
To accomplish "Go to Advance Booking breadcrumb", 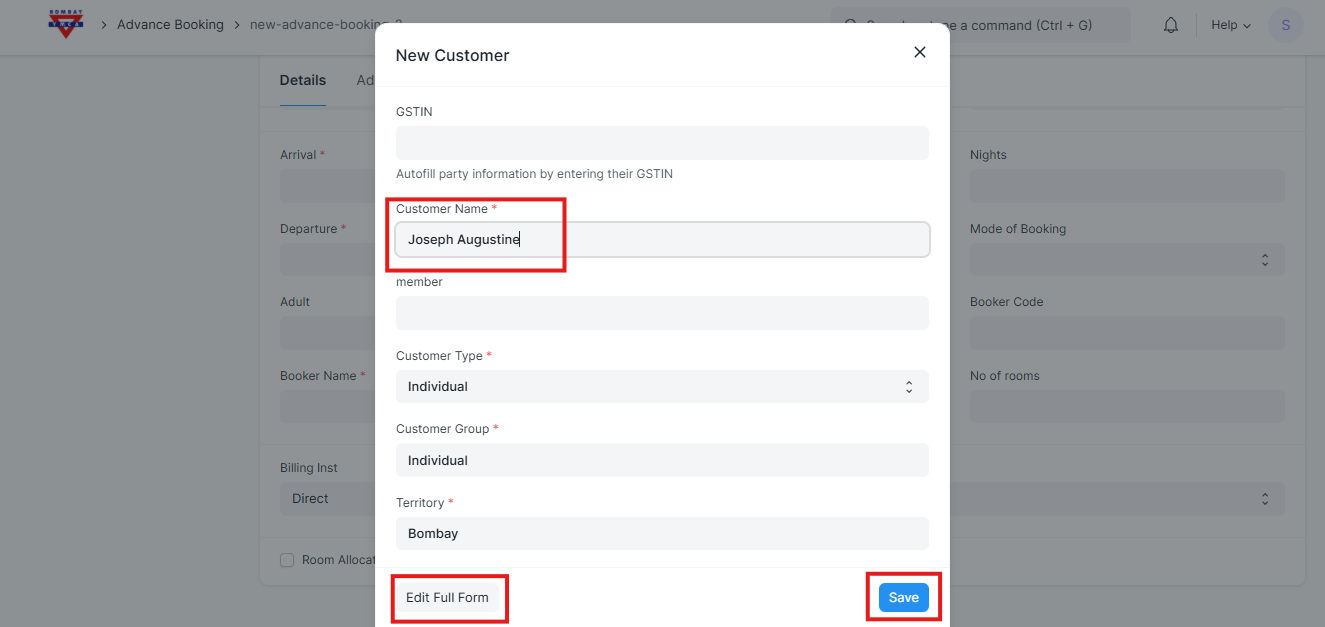I will coord(170,25).
